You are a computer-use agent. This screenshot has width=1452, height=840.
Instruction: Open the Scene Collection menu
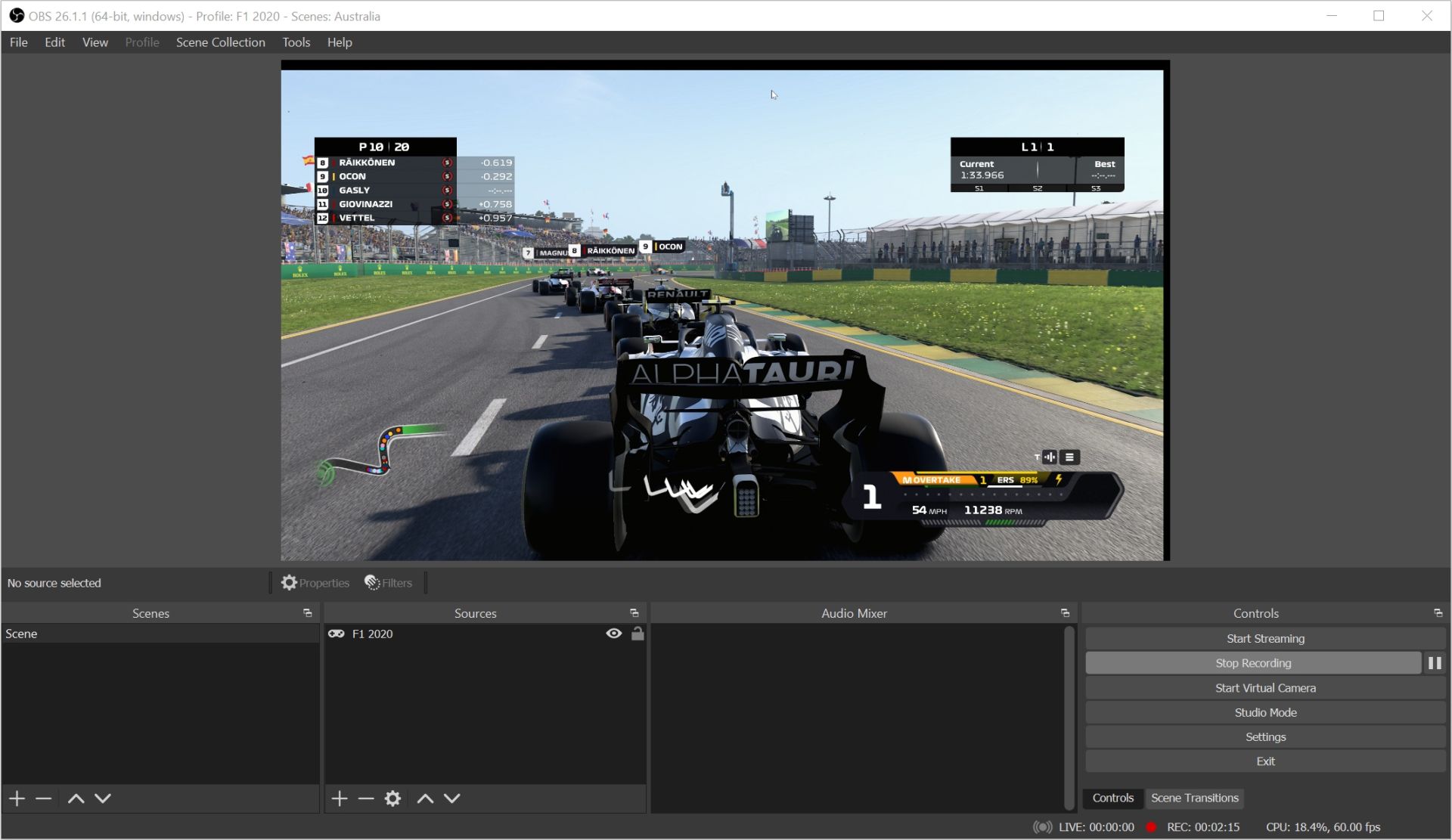(x=220, y=42)
